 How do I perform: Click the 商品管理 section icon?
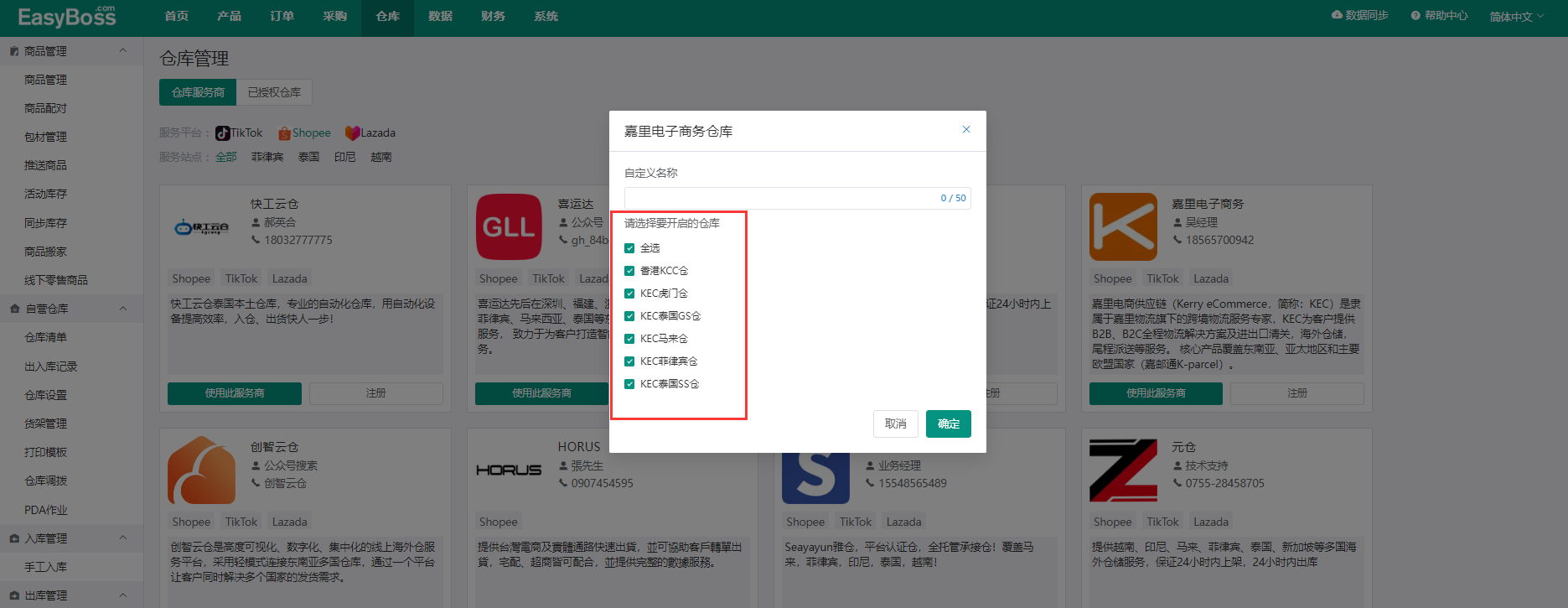(x=14, y=51)
